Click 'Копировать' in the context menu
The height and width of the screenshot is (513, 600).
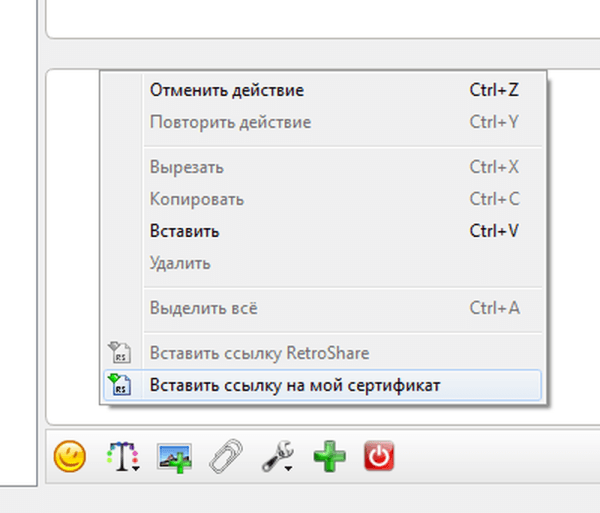[x=196, y=199]
